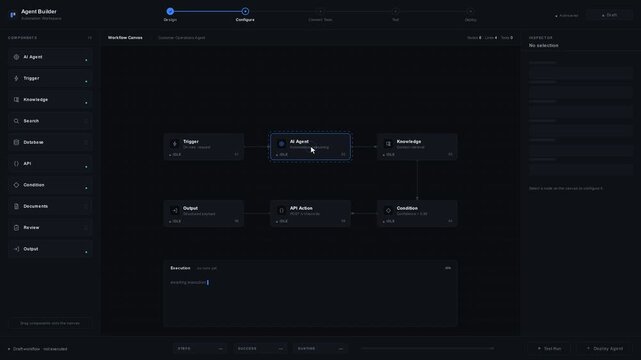The image size is (641, 360).
Task: Click the Tools counter in canvas header
Action: [x=507, y=38]
